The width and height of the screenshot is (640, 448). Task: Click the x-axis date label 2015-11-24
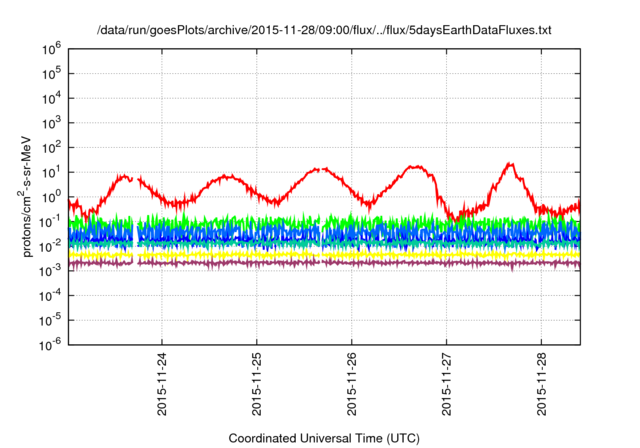pos(162,384)
